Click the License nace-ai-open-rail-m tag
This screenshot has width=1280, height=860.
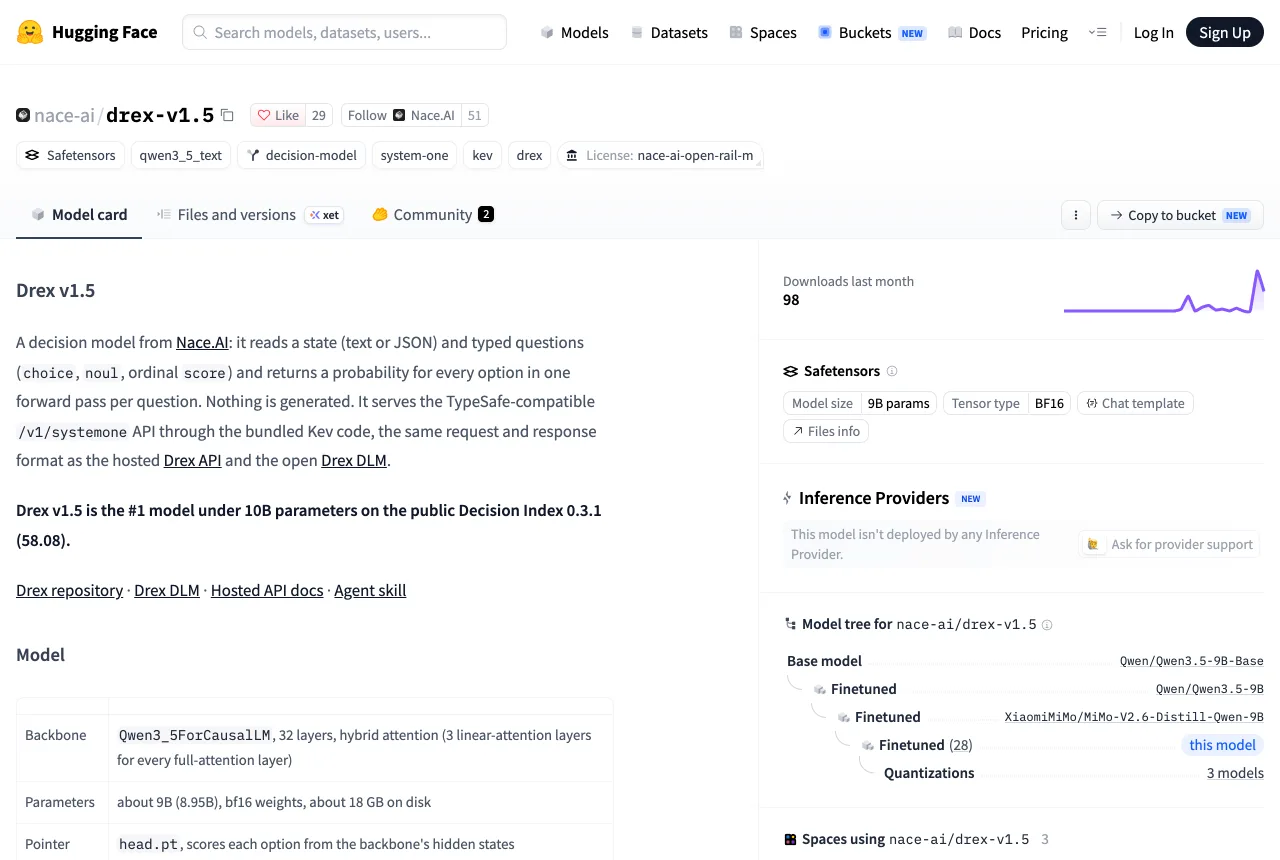[x=660, y=155]
